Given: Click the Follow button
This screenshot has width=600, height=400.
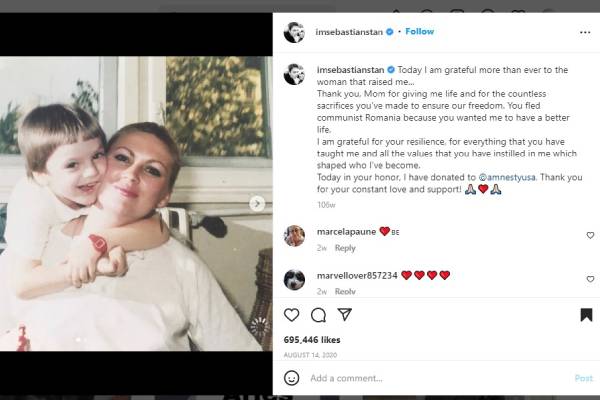Looking at the screenshot, I should 420,32.
